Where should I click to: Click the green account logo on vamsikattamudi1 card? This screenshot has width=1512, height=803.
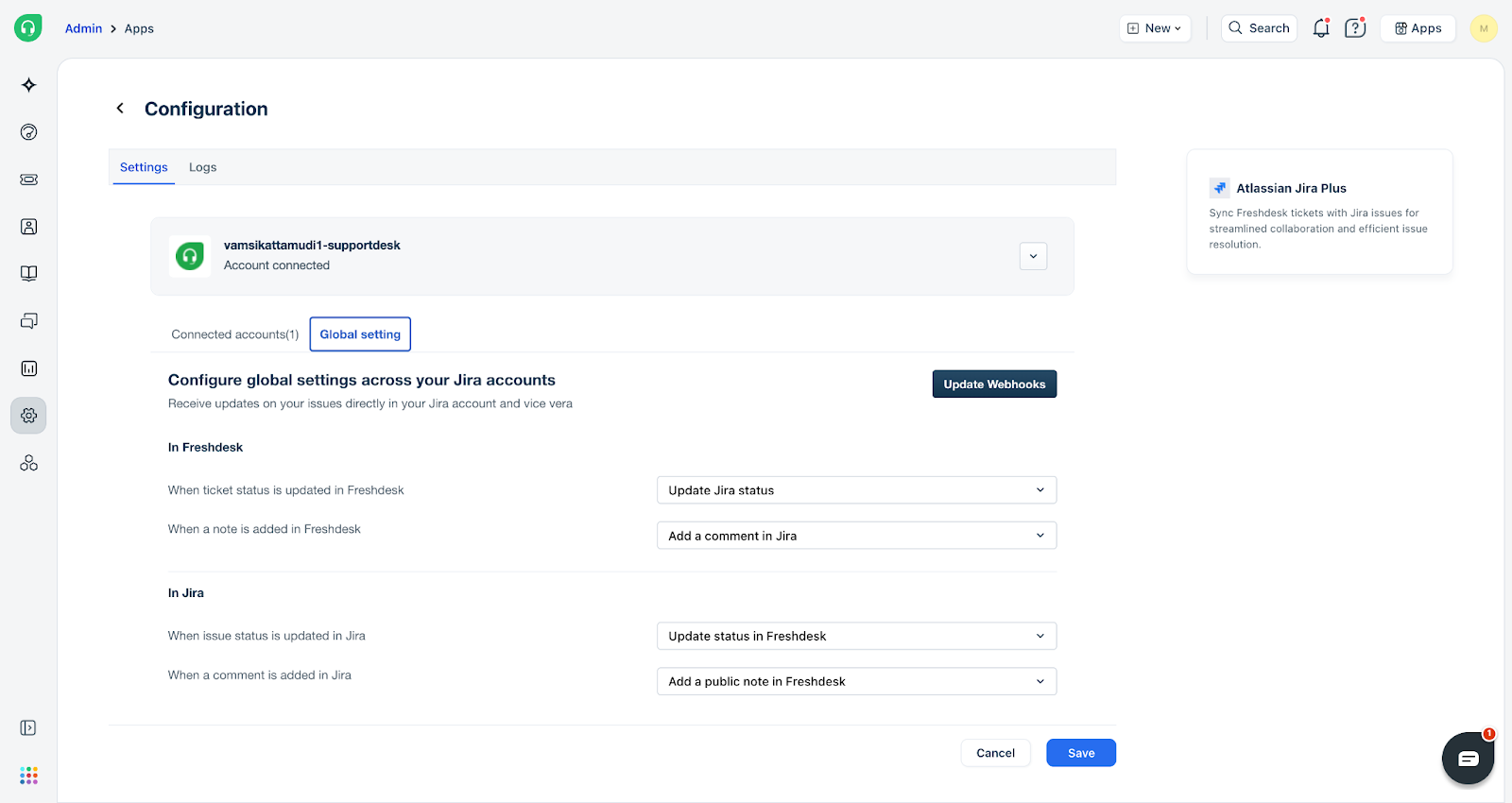[x=190, y=256]
